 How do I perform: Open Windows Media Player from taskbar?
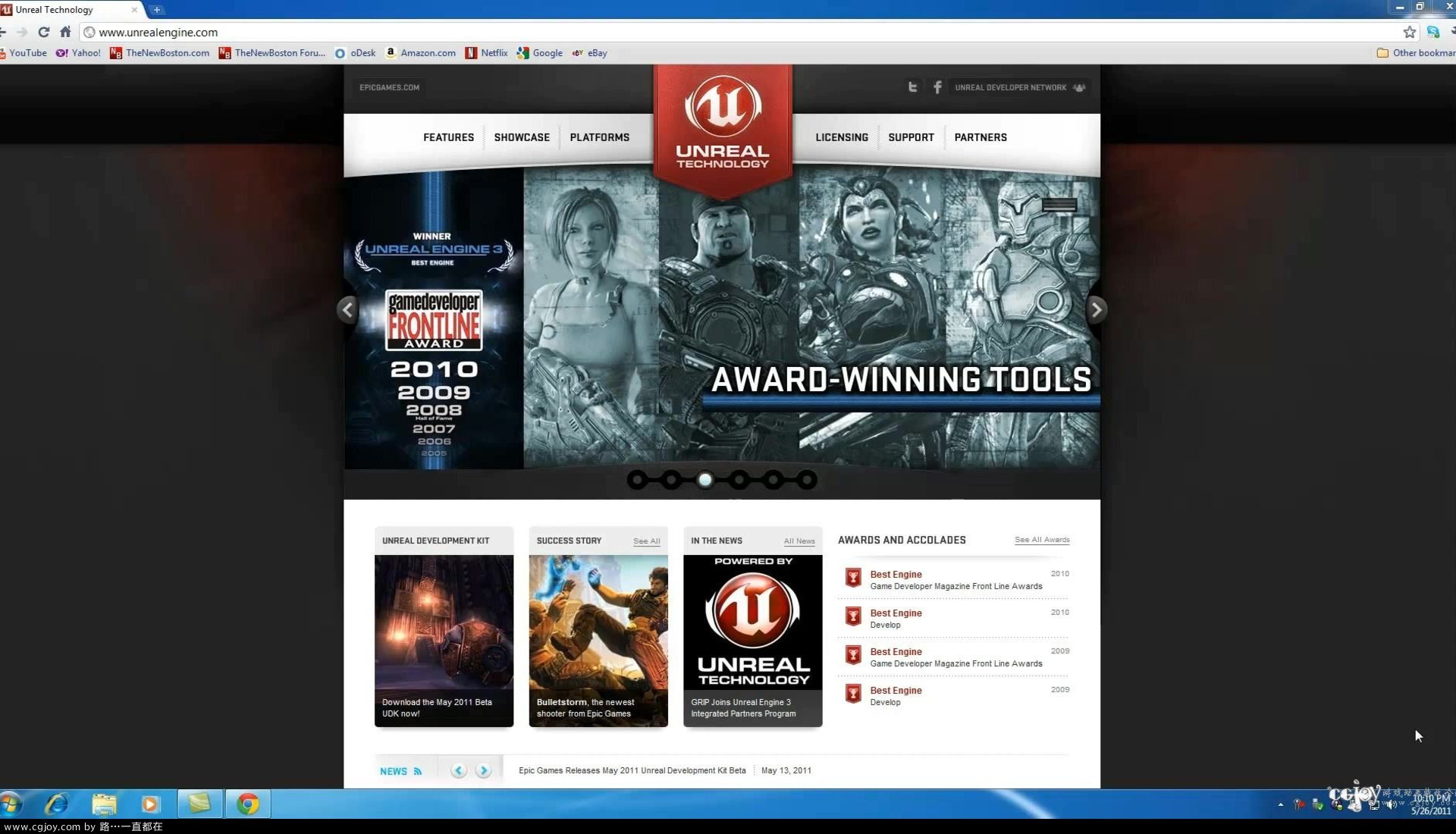click(x=150, y=804)
